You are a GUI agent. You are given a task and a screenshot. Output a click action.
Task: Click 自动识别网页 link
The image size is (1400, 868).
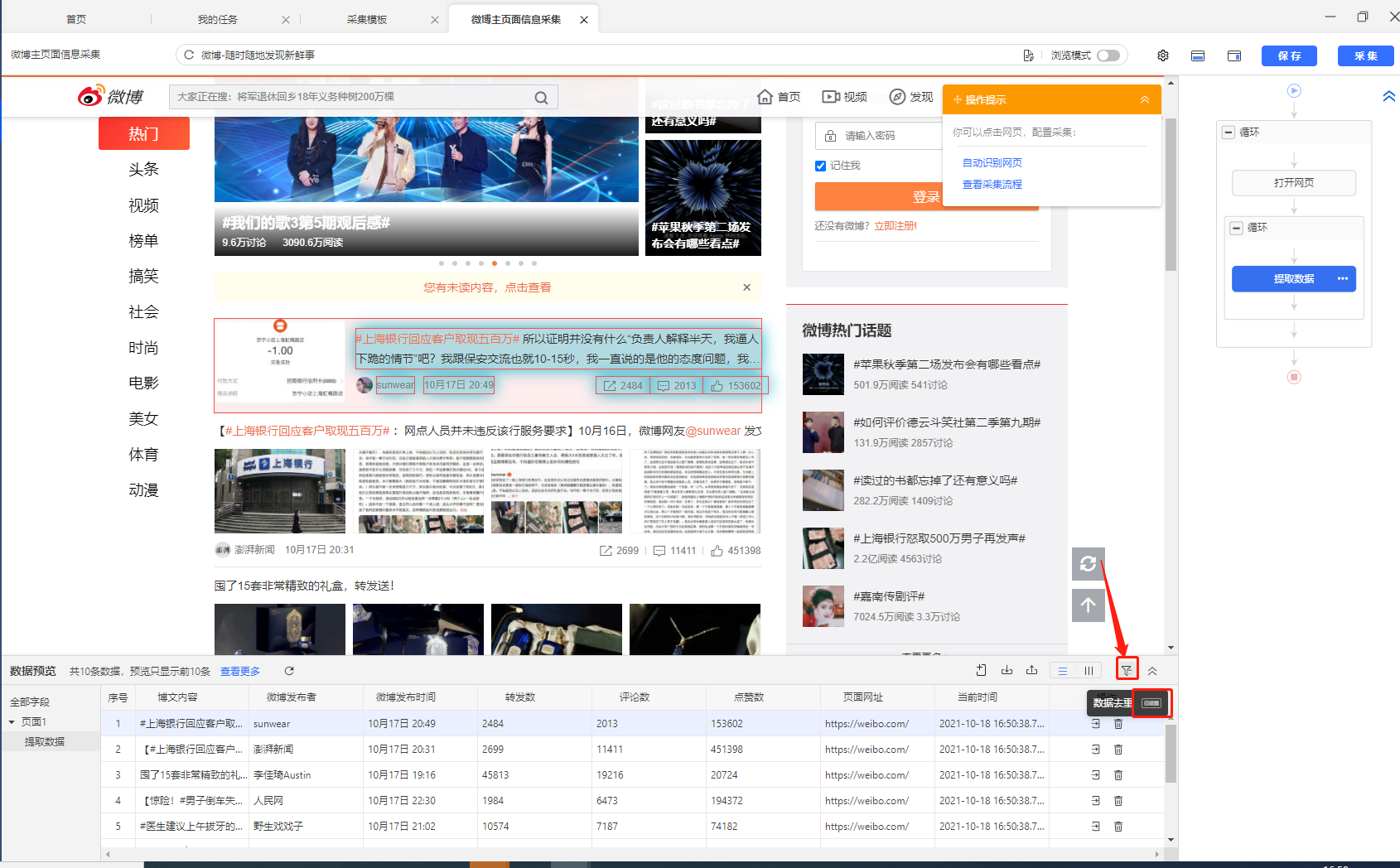point(992,163)
